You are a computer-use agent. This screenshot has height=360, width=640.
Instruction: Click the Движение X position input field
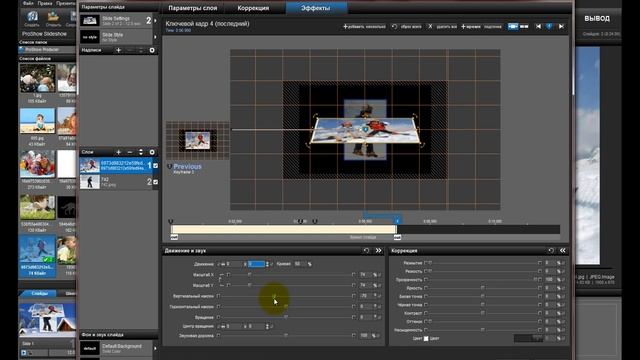tap(234, 264)
